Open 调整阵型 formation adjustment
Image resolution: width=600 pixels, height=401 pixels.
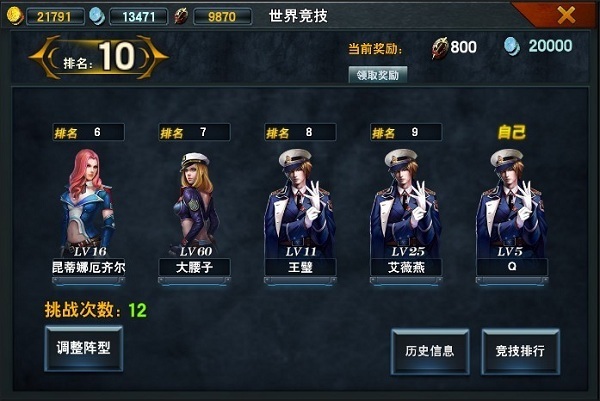tap(83, 348)
